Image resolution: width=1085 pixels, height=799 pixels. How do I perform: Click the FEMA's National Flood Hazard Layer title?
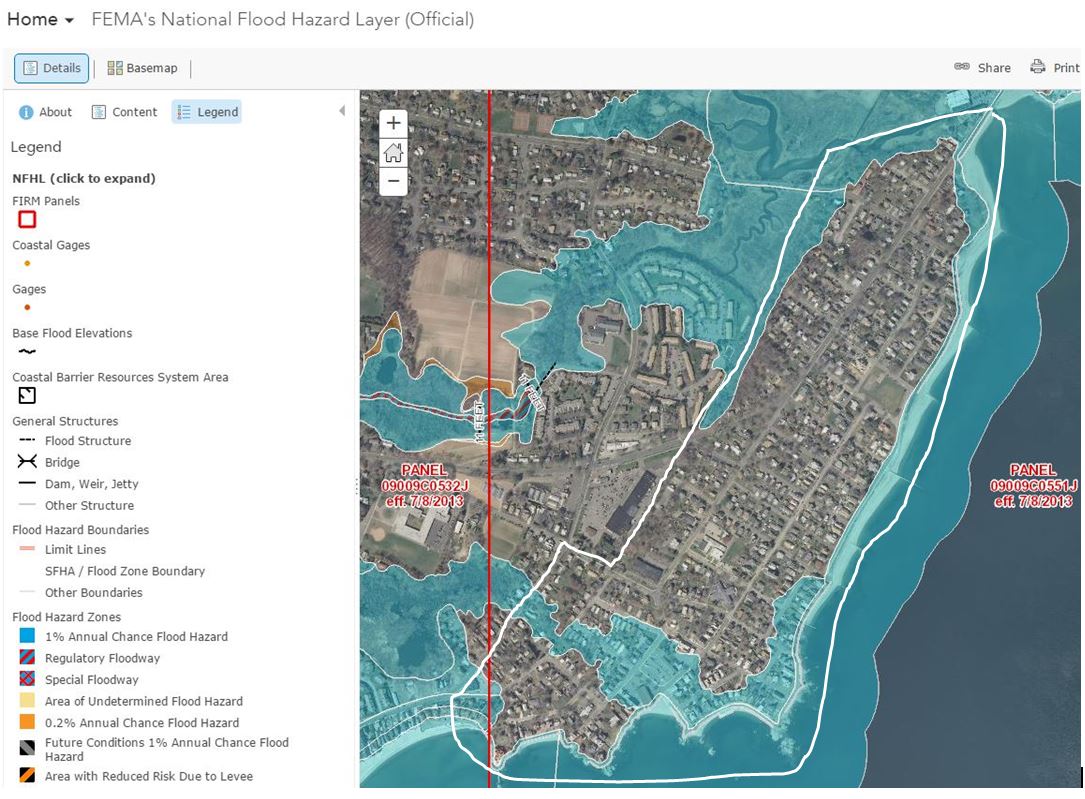point(282,19)
